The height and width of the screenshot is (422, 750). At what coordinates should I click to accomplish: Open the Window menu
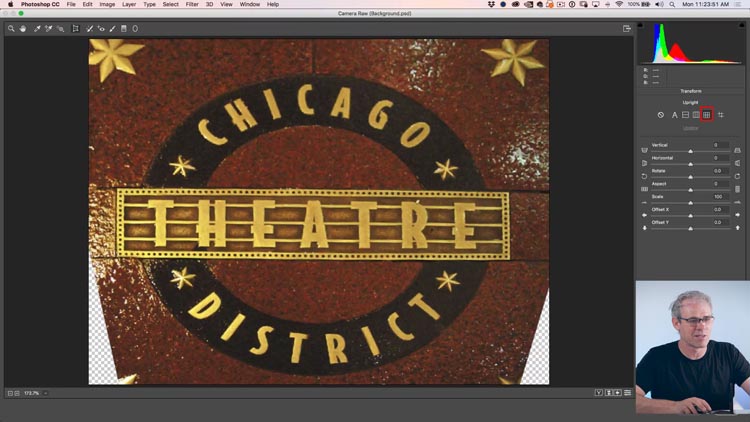pos(249,4)
